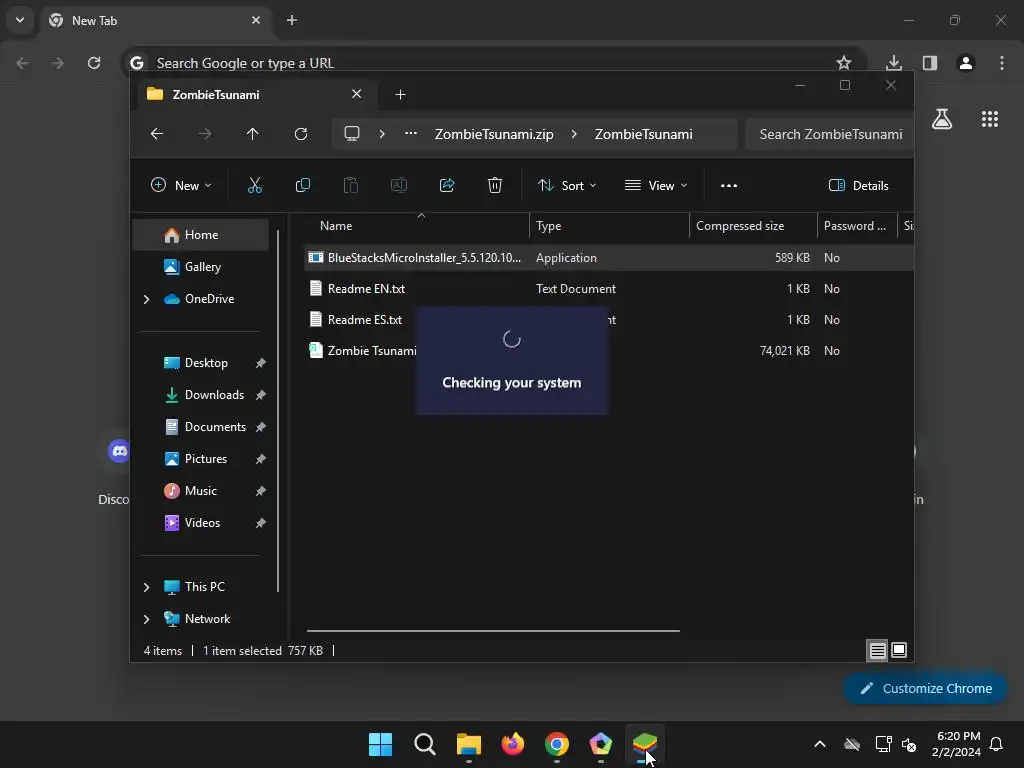Screen dimensions: 1024x768
Task: Expand the This PC tree node
Action: (146, 587)
